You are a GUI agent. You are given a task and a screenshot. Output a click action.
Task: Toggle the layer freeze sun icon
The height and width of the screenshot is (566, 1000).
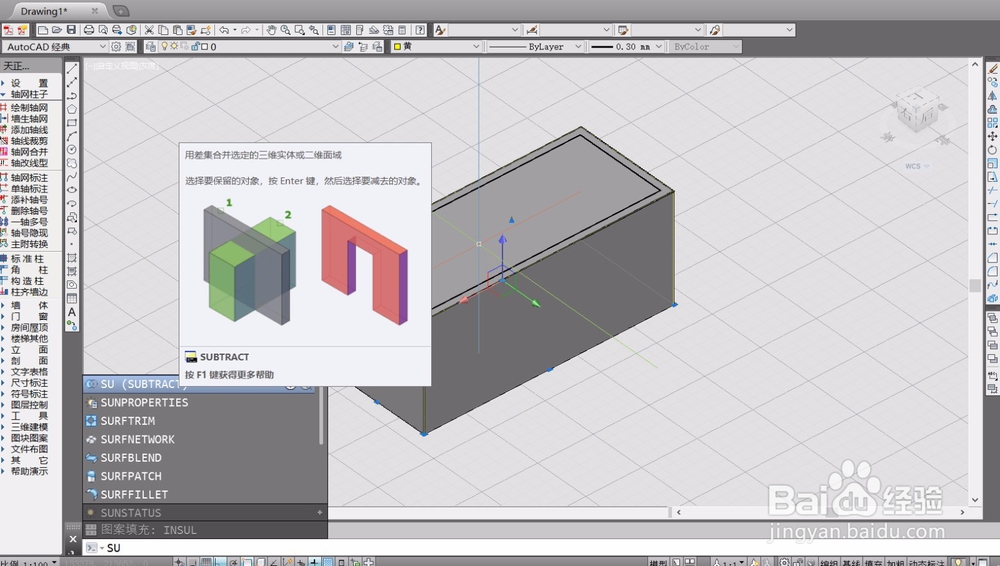173,47
